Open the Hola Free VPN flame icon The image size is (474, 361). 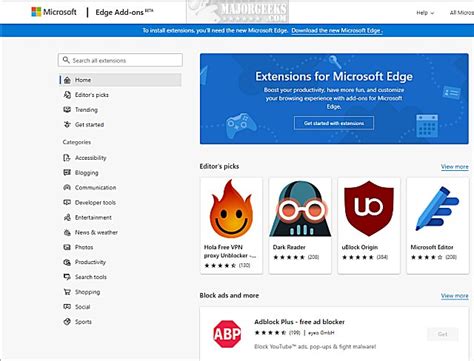(231, 209)
